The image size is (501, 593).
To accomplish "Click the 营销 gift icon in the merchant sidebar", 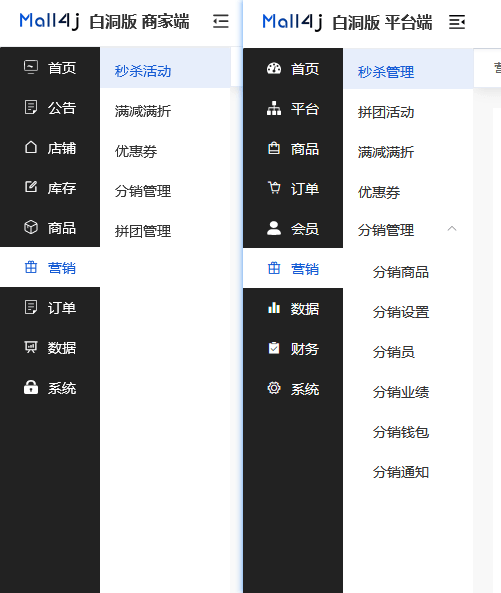I will pyautogui.click(x=31, y=267).
